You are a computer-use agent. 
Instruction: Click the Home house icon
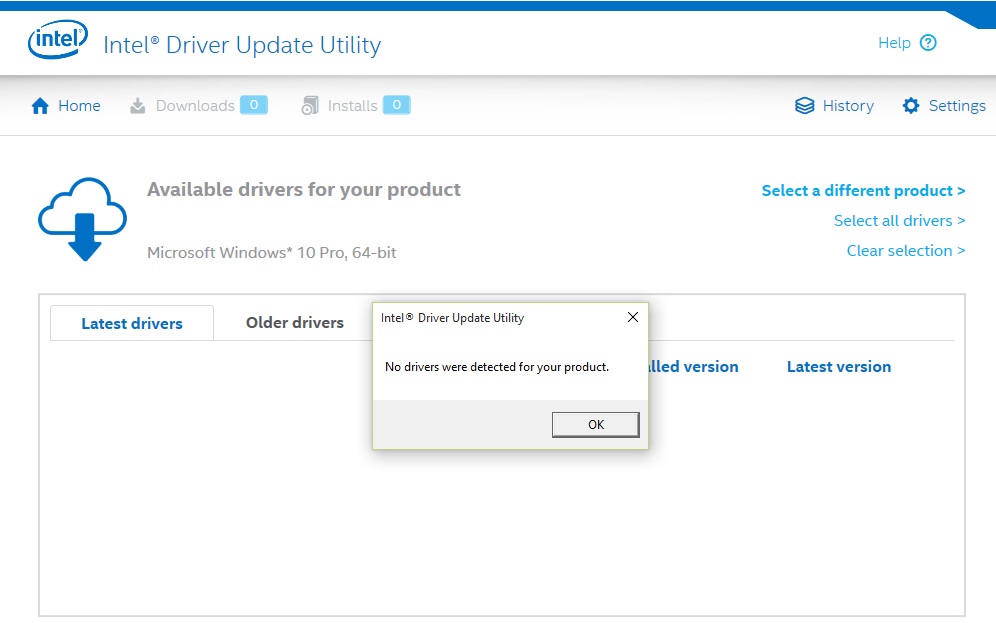40,106
